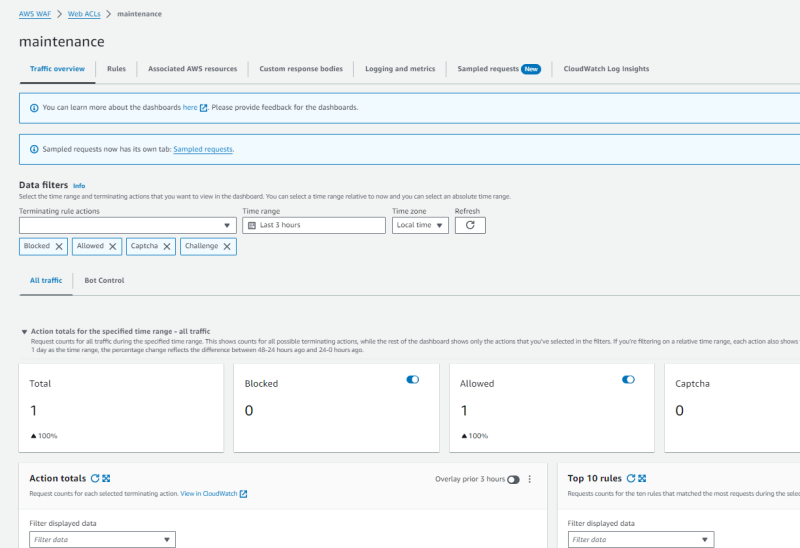The width and height of the screenshot is (800, 548).
Task: Collapse the Action totals for time range section
Action: coord(24,331)
